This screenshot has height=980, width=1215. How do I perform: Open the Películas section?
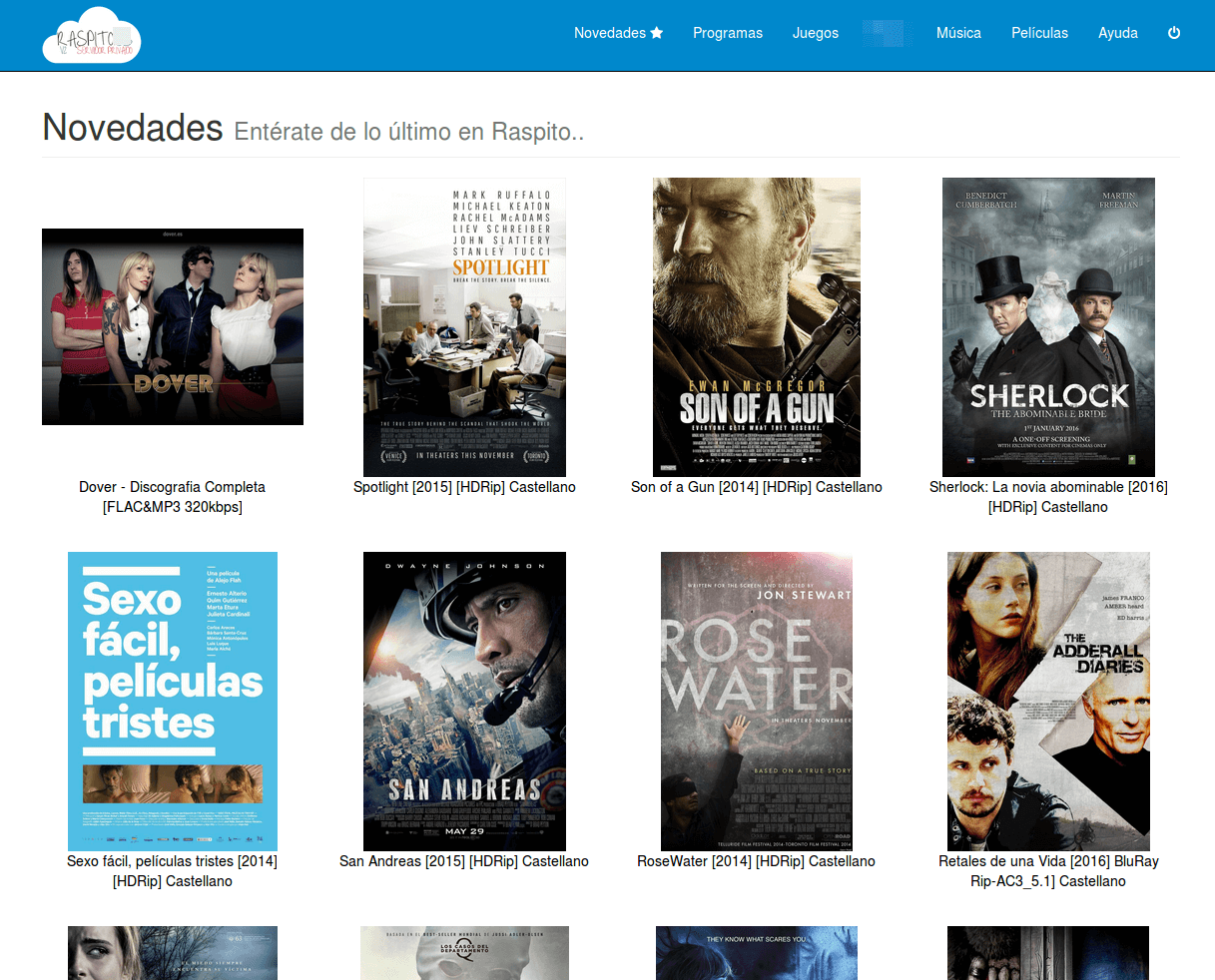[x=1039, y=33]
